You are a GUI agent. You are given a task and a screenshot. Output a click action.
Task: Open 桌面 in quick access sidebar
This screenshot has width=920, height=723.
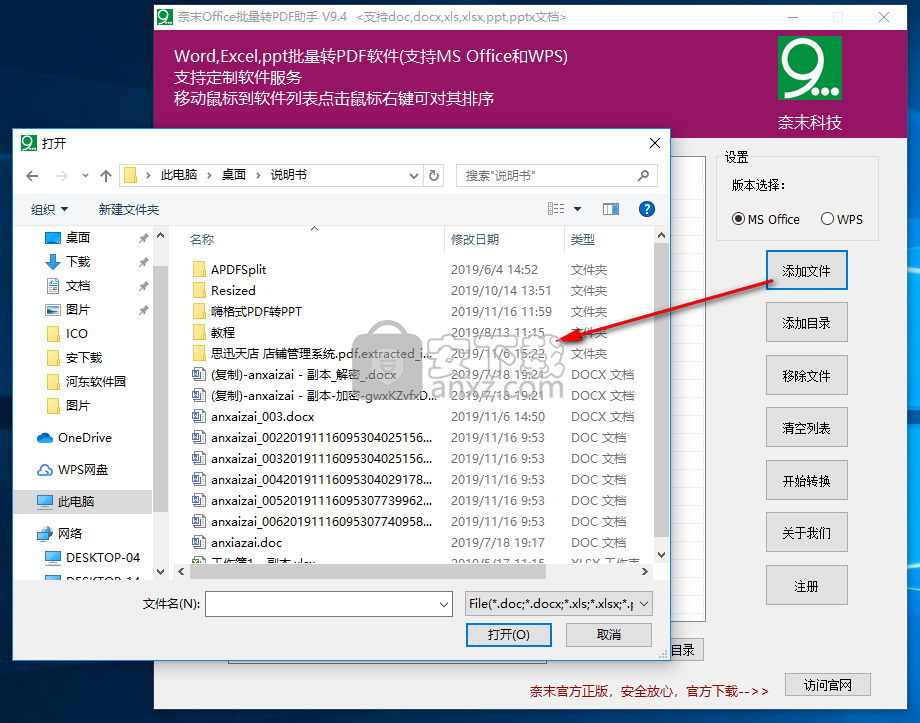click(x=77, y=238)
